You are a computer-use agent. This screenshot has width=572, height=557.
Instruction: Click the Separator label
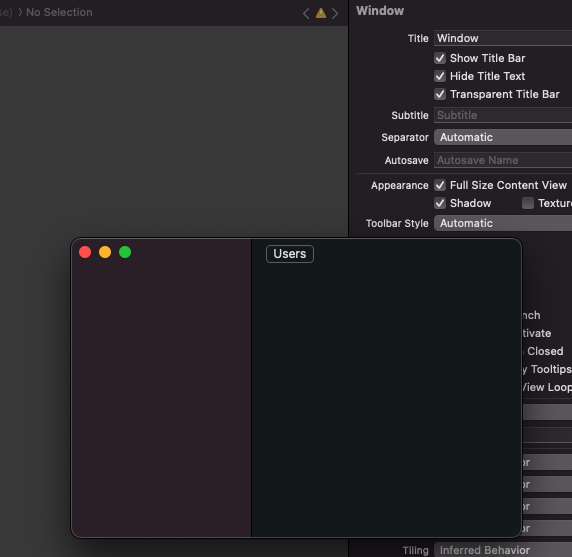tap(405, 138)
